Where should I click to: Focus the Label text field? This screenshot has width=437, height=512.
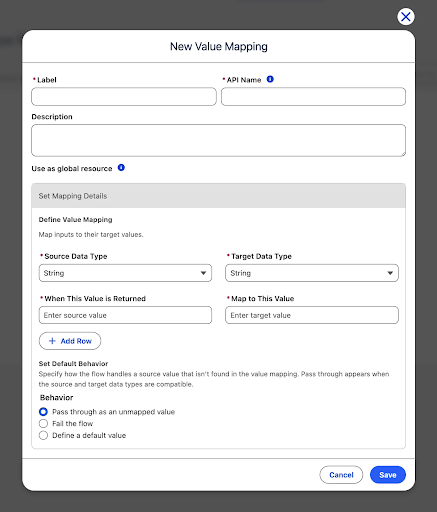pos(124,97)
